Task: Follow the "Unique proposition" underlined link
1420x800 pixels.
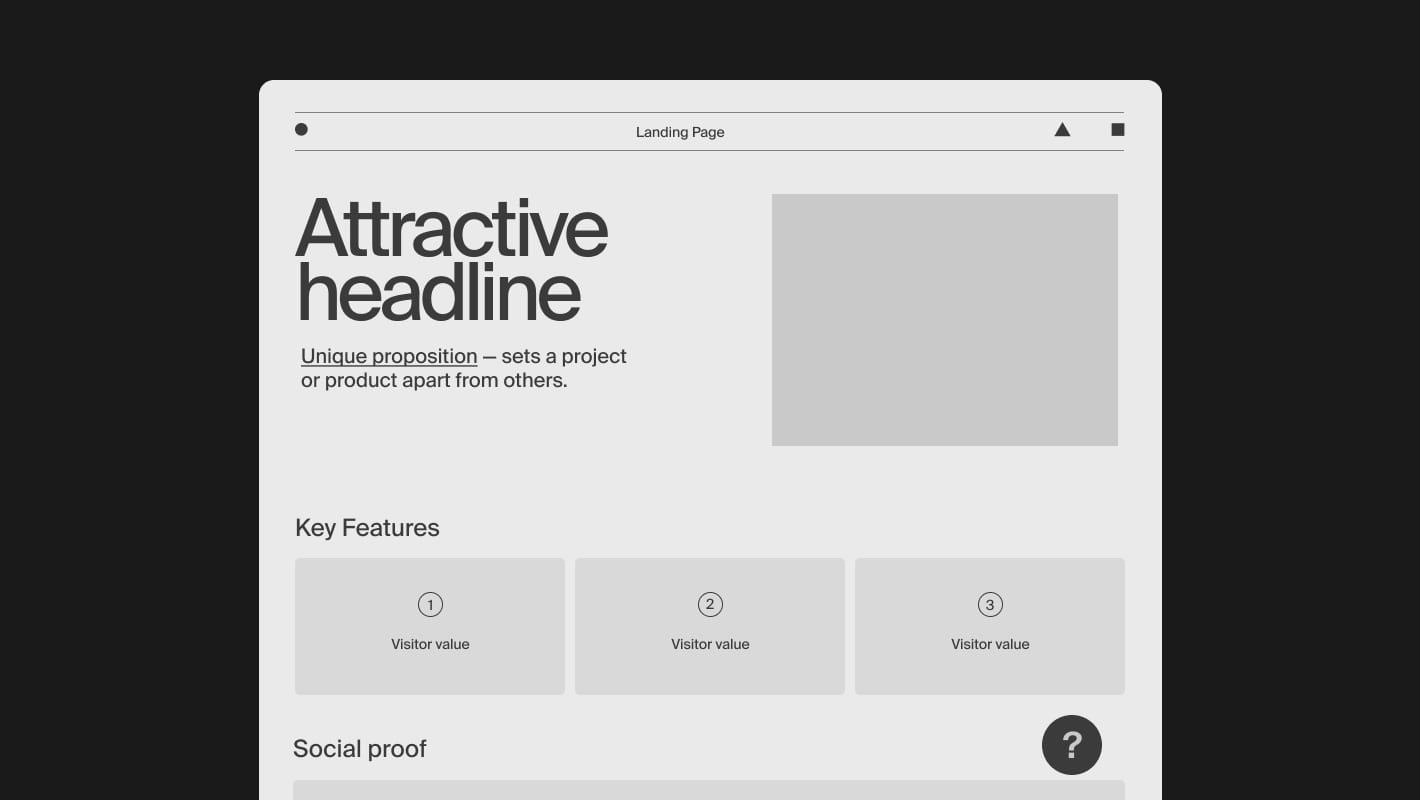Action: [389, 356]
